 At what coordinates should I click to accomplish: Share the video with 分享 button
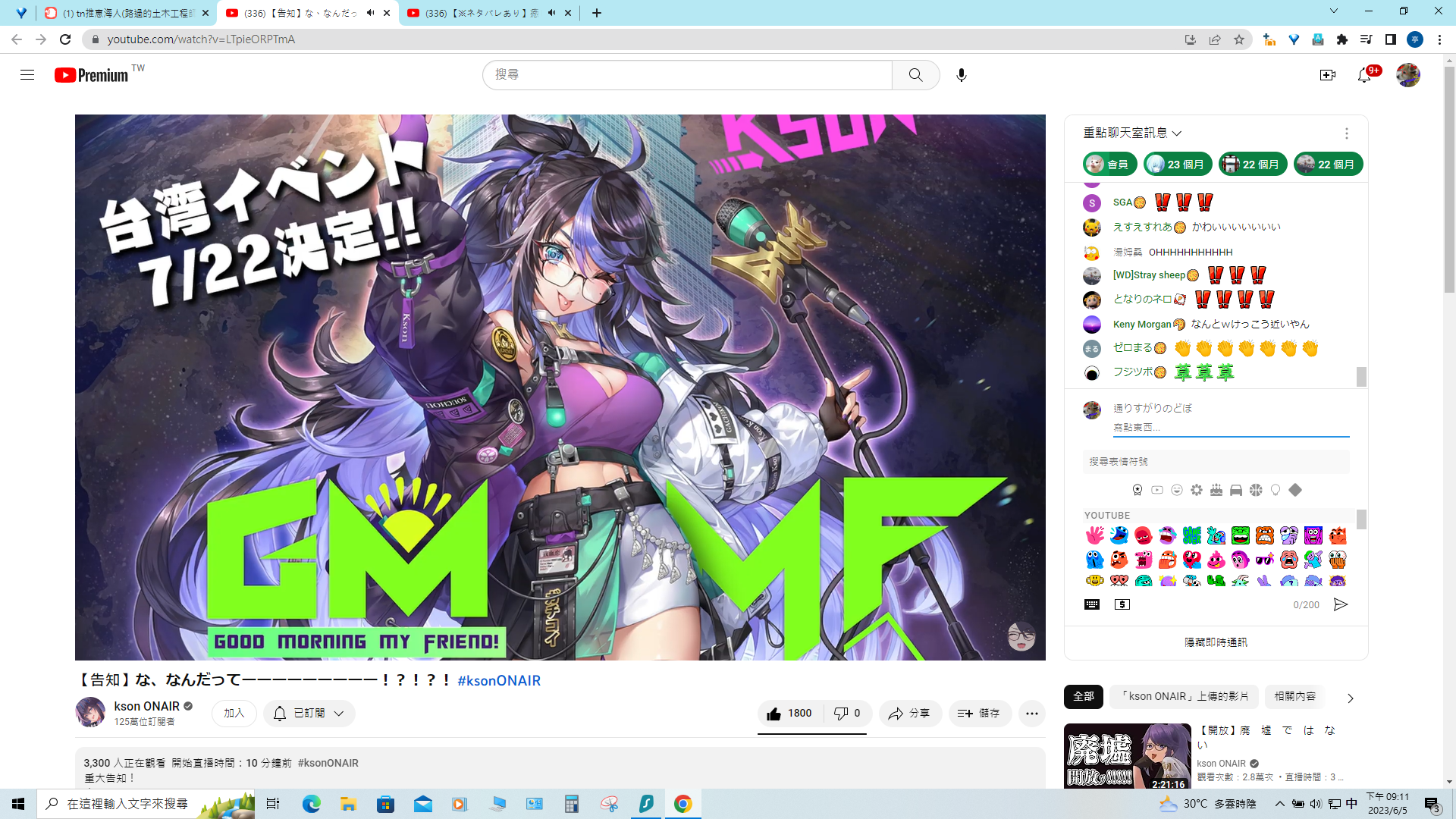click(910, 714)
